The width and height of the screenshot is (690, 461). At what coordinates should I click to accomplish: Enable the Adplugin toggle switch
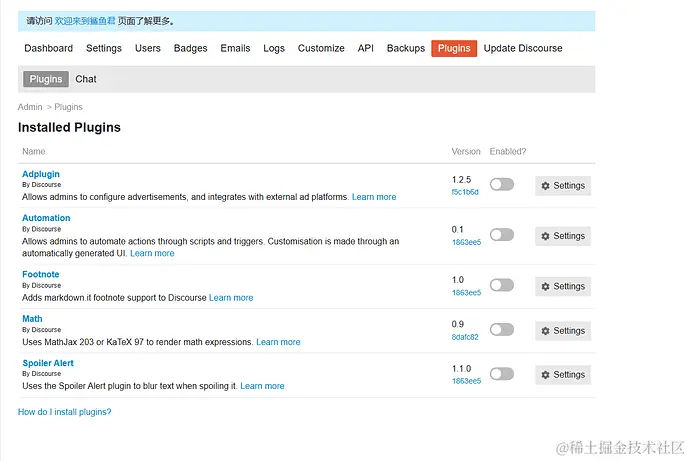[x=502, y=184]
